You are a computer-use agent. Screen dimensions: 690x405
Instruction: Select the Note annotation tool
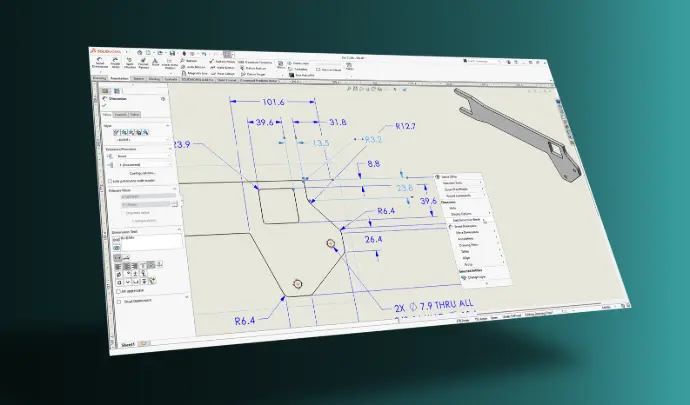155,63
